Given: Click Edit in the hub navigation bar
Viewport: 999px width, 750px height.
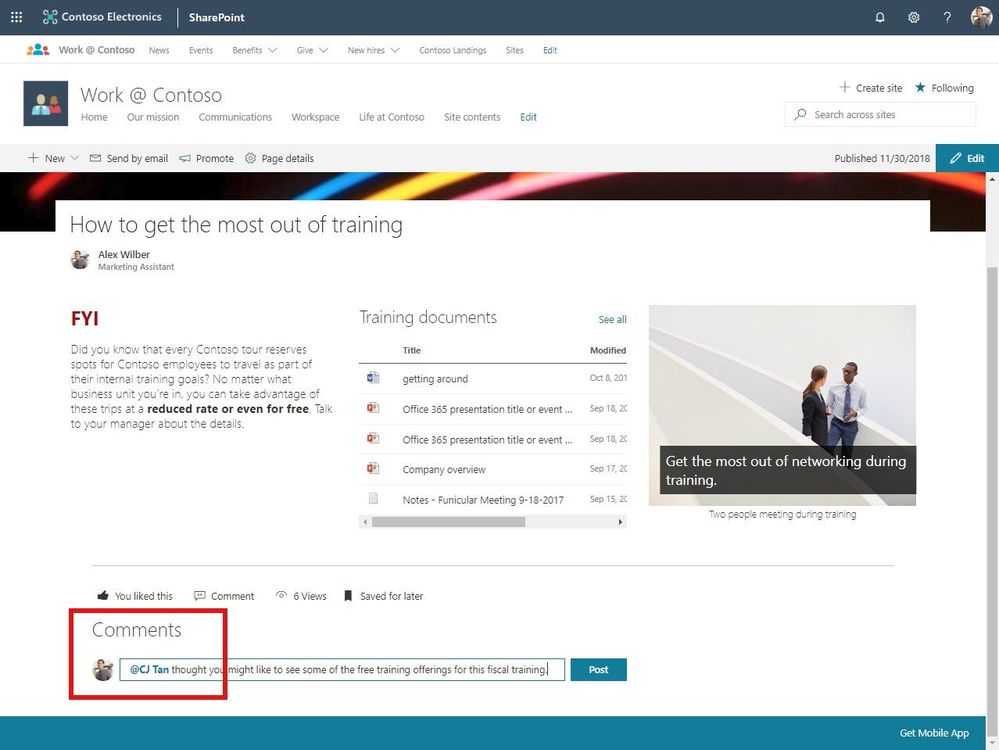Looking at the screenshot, I should [x=550, y=50].
